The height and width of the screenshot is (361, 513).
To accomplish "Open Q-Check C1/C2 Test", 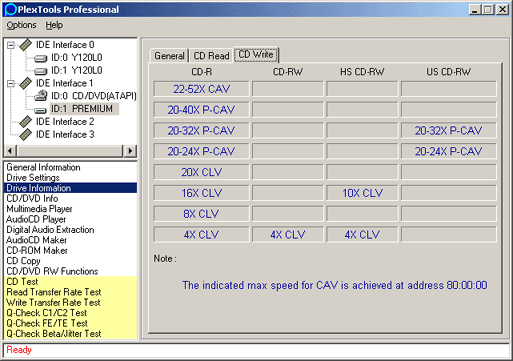I will 47,313.
